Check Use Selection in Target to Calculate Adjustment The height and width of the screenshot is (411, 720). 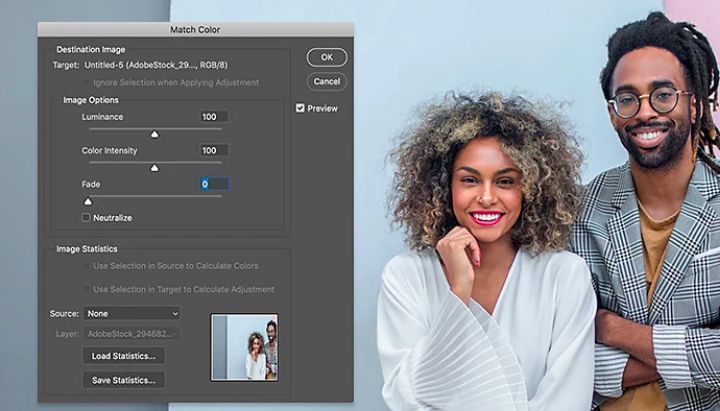(x=86, y=289)
